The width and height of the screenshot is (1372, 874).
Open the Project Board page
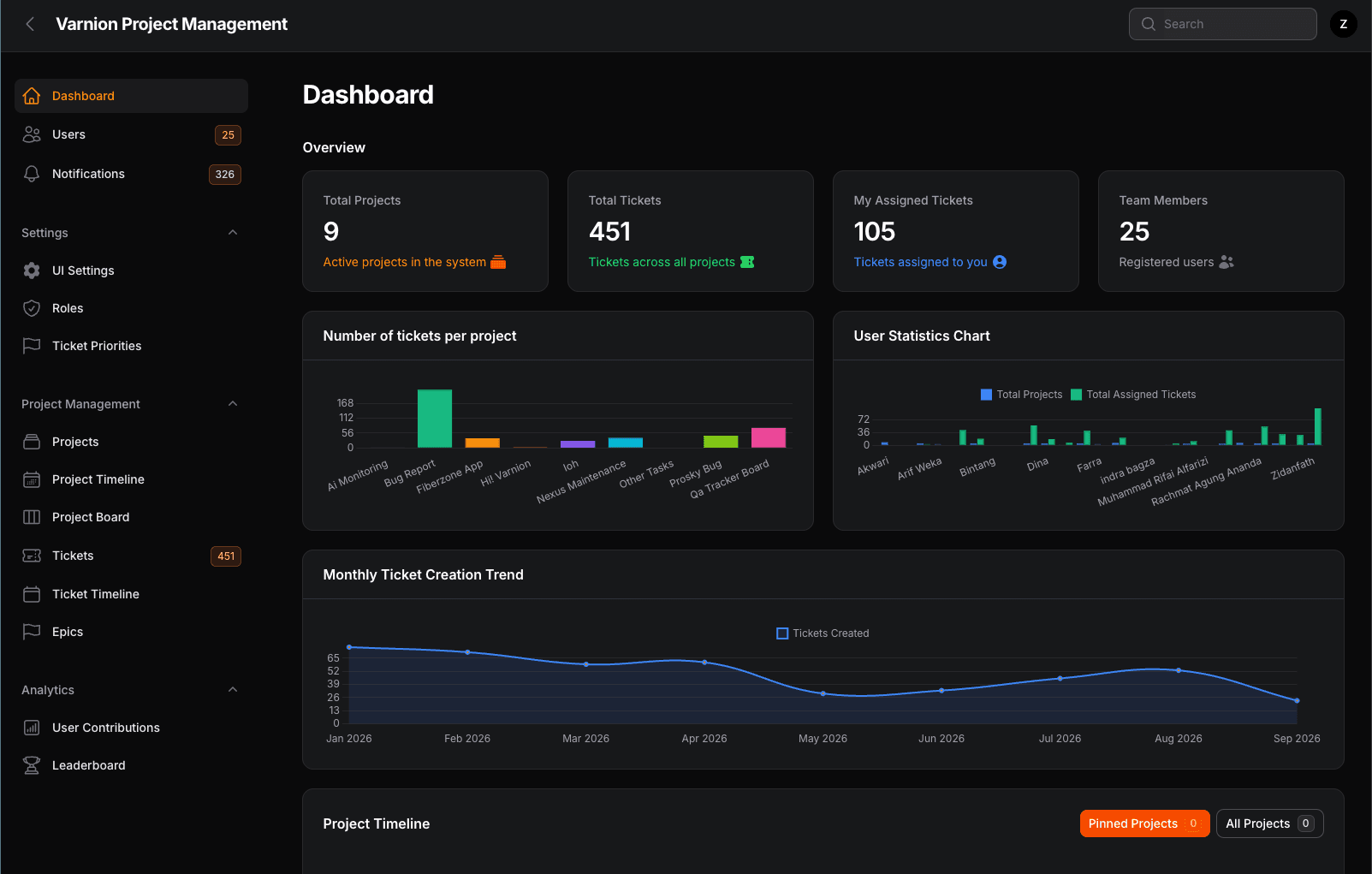tap(131, 517)
